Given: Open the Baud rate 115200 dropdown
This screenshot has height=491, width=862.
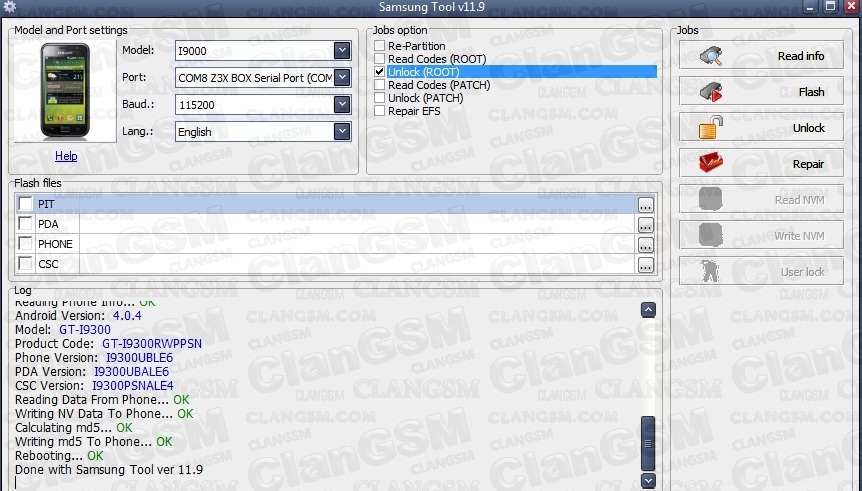Looking at the screenshot, I should (x=342, y=104).
